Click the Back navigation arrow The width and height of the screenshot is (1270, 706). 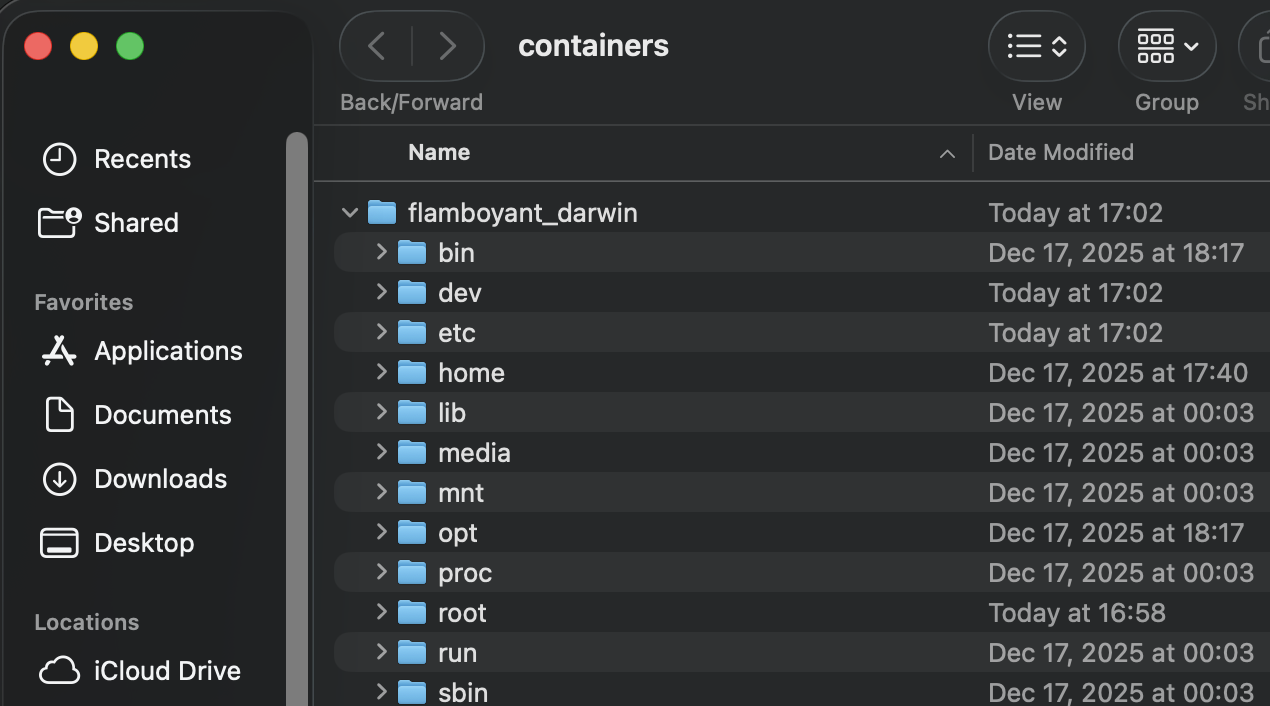377,46
